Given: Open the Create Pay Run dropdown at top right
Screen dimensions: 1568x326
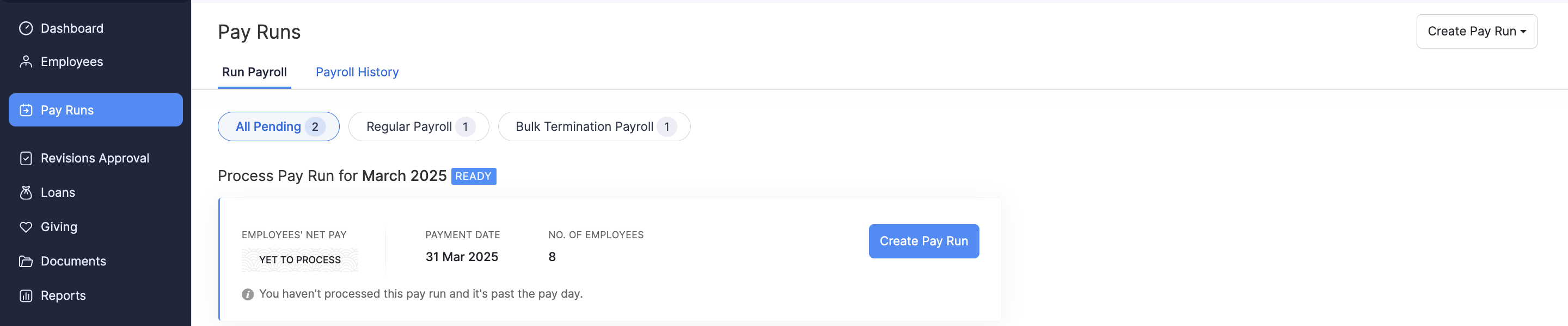Looking at the screenshot, I should pyautogui.click(x=1477, y=31).
